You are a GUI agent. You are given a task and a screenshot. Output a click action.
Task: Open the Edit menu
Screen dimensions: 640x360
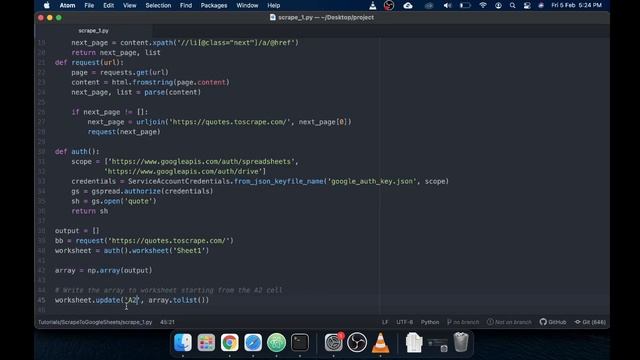click(x=109, y=5)
